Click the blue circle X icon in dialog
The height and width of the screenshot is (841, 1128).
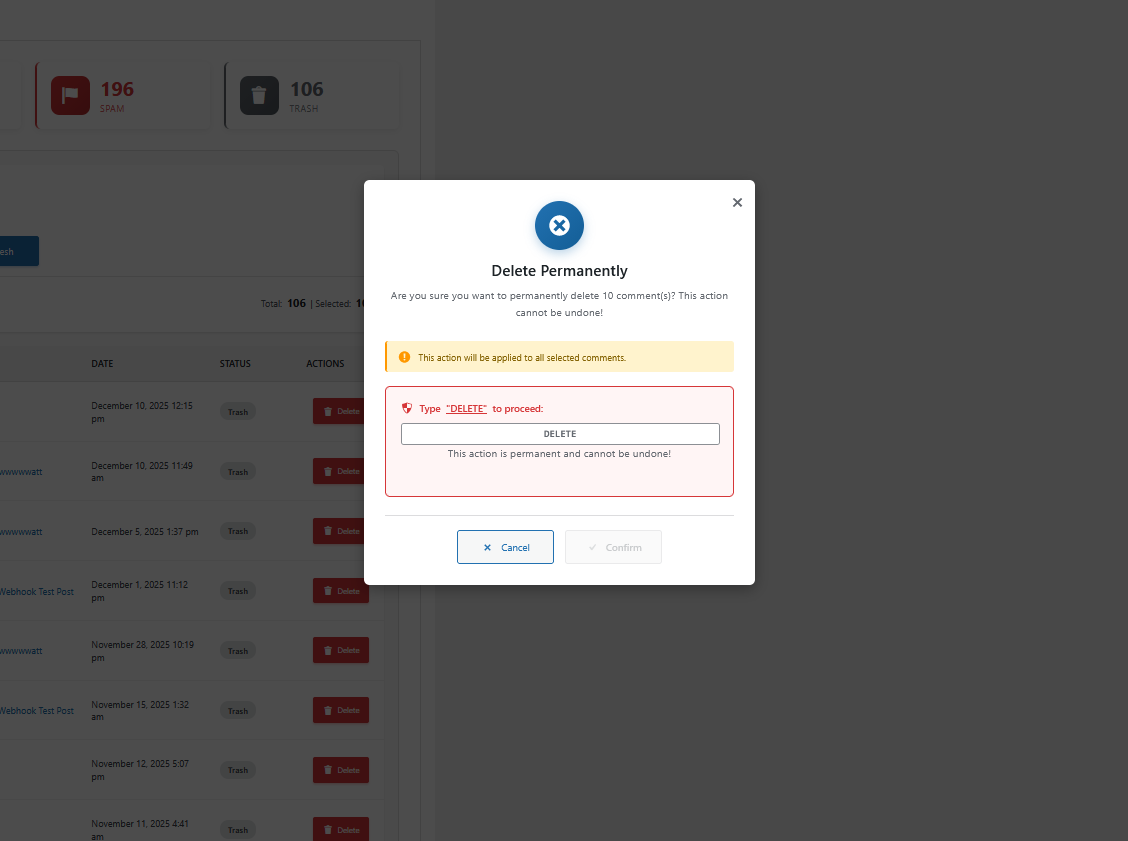559,226
